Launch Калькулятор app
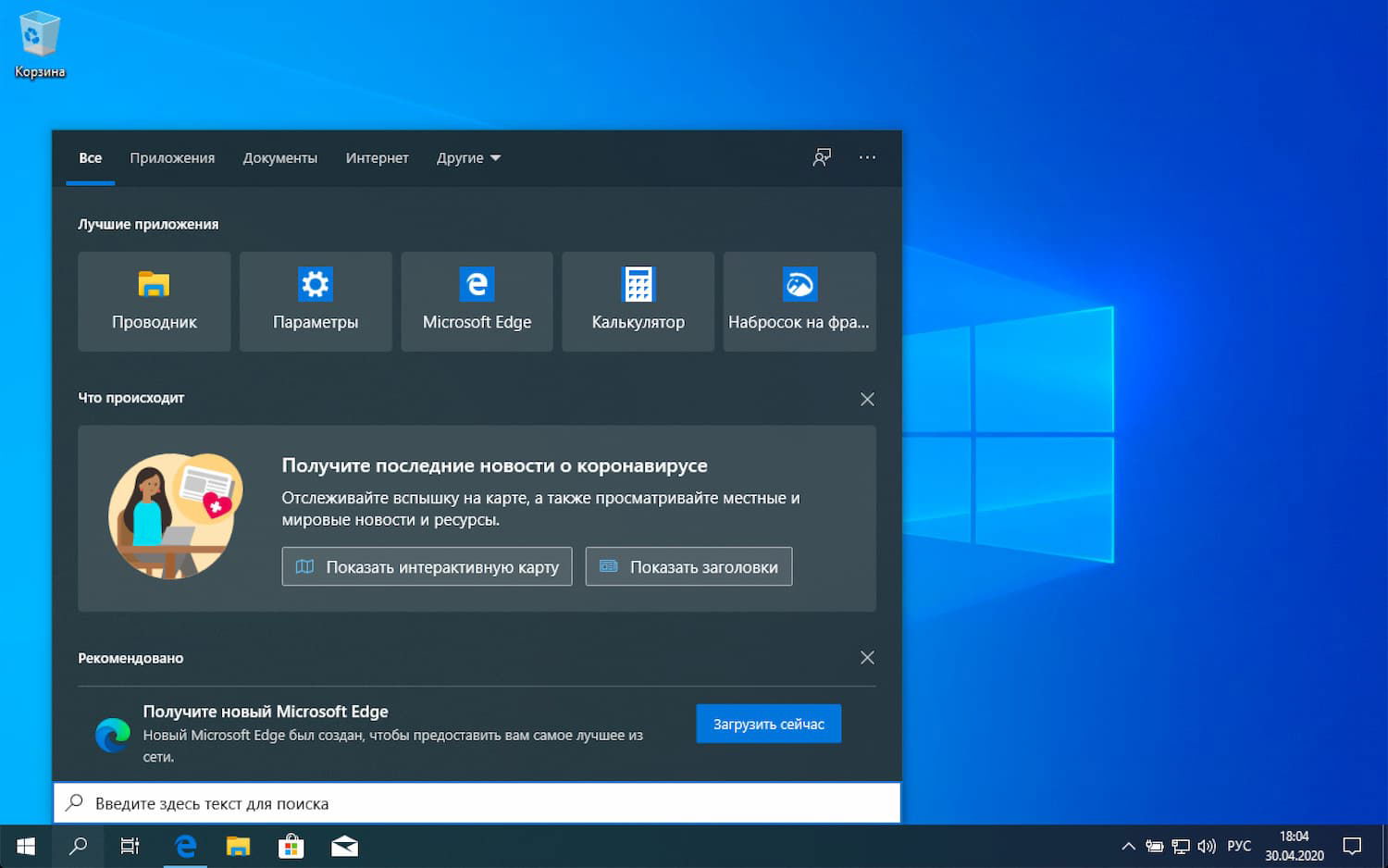This screenshot has width=1388, height=868. click(x=637, y=301)
